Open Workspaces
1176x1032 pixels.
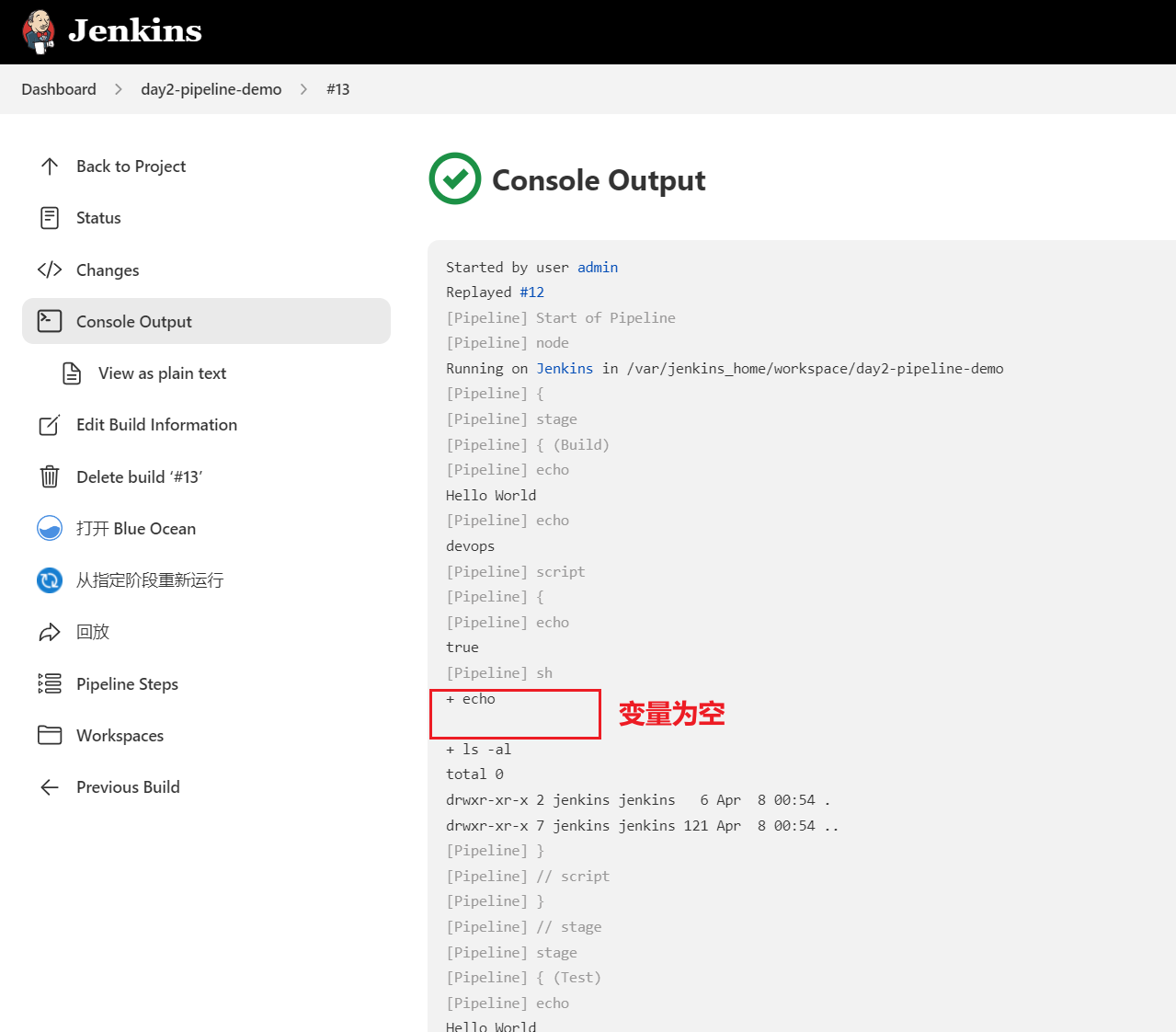(x=120, y=736)
